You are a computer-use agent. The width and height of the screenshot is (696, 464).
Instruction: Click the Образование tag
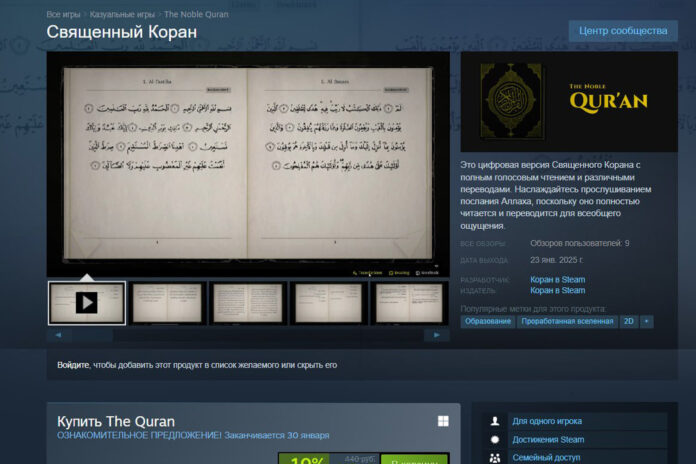tap(488, 322)
